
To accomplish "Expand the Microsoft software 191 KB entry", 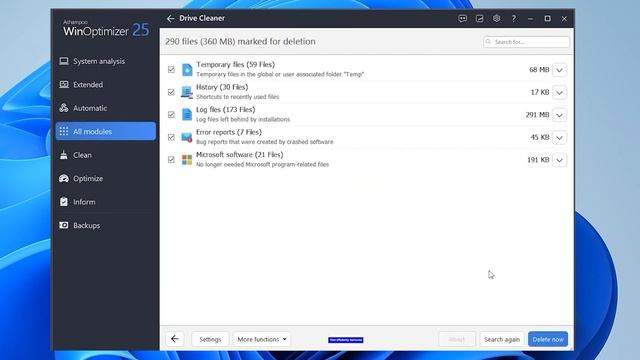I will 560,160.
